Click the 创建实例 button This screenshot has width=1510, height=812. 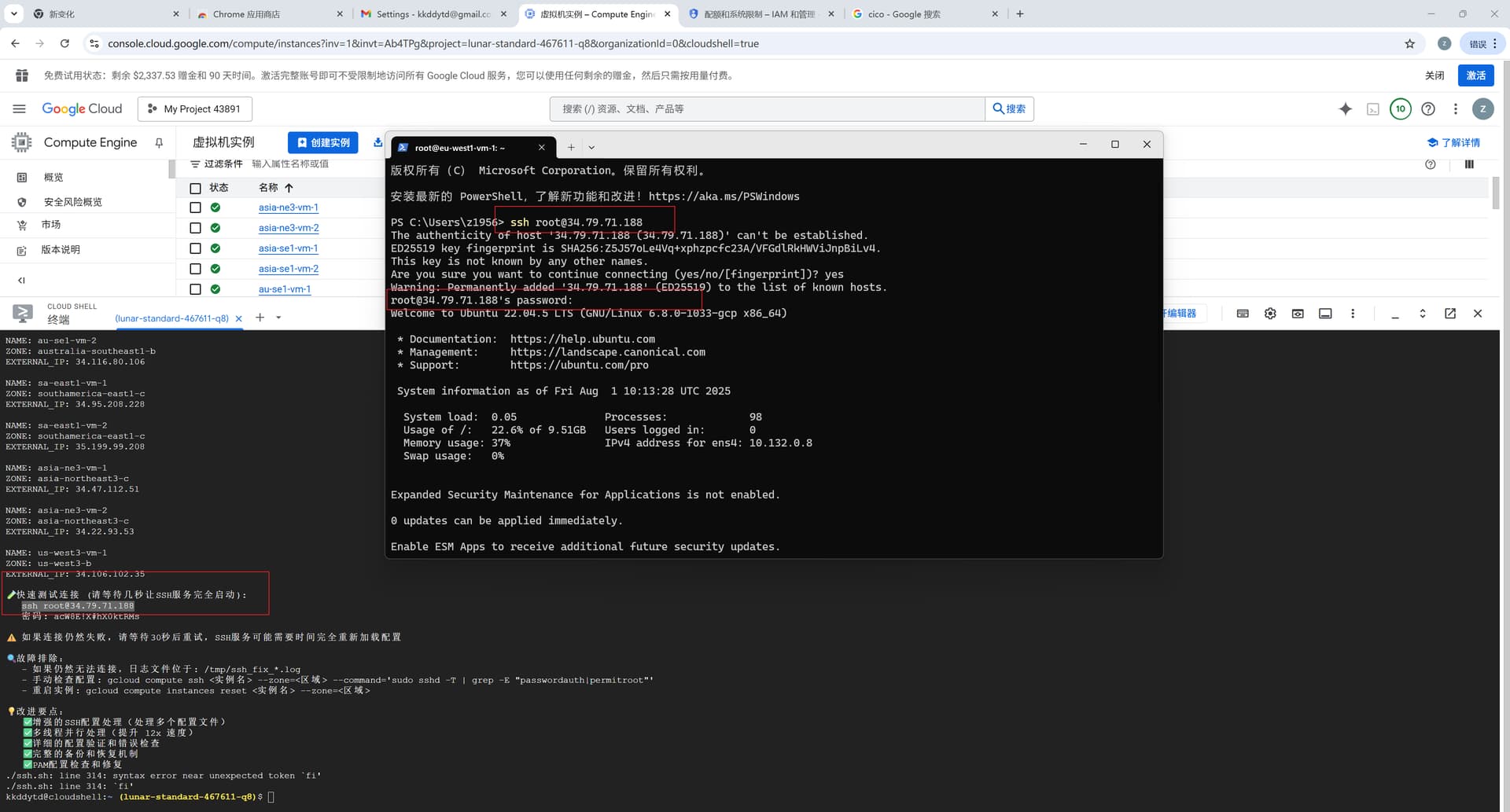point(322,142)
